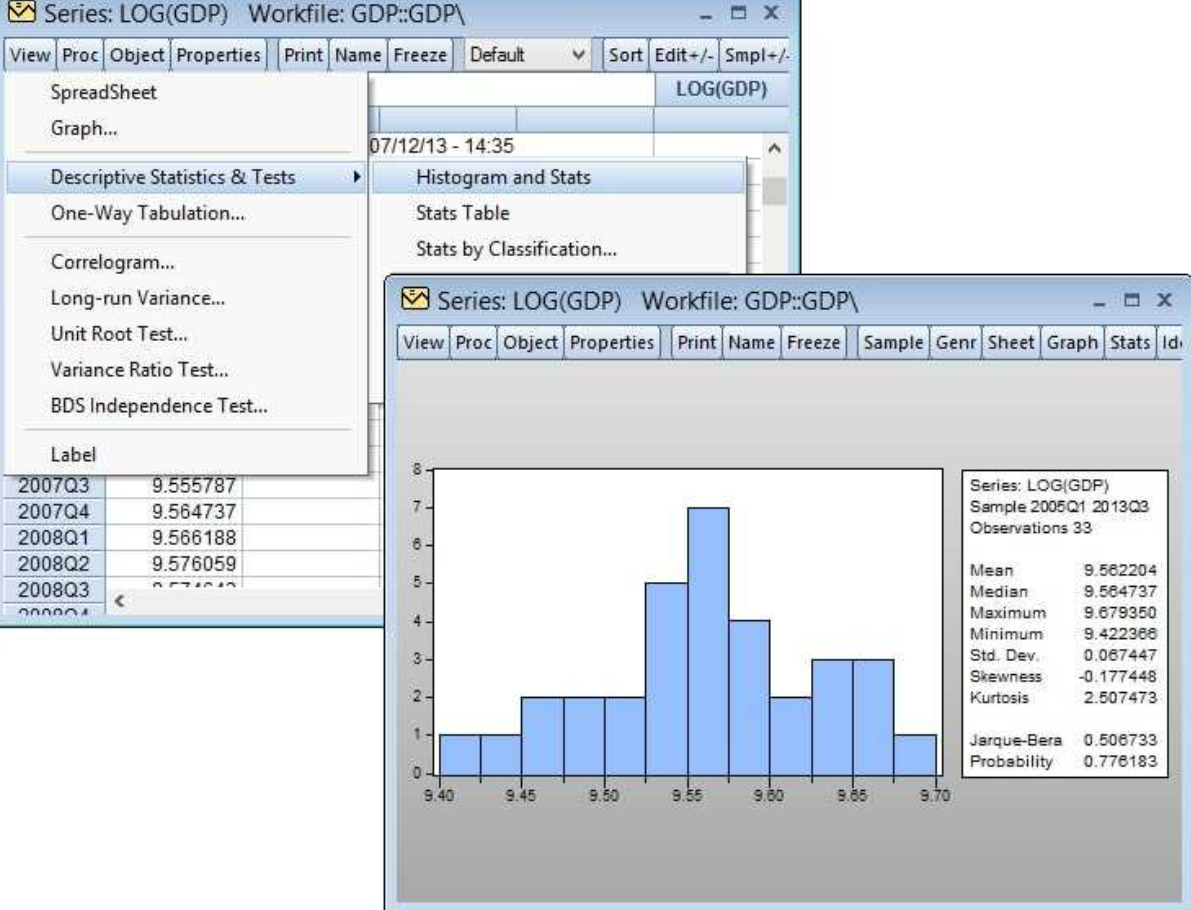Click the Smpl+/- button
This screenshot has width=1191, height=910.
[756, 55]
